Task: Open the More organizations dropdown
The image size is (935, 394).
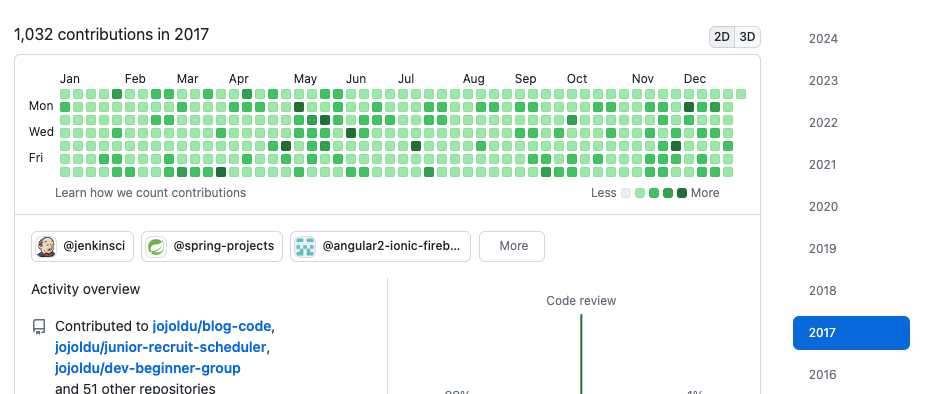Action: pos(512,246)
